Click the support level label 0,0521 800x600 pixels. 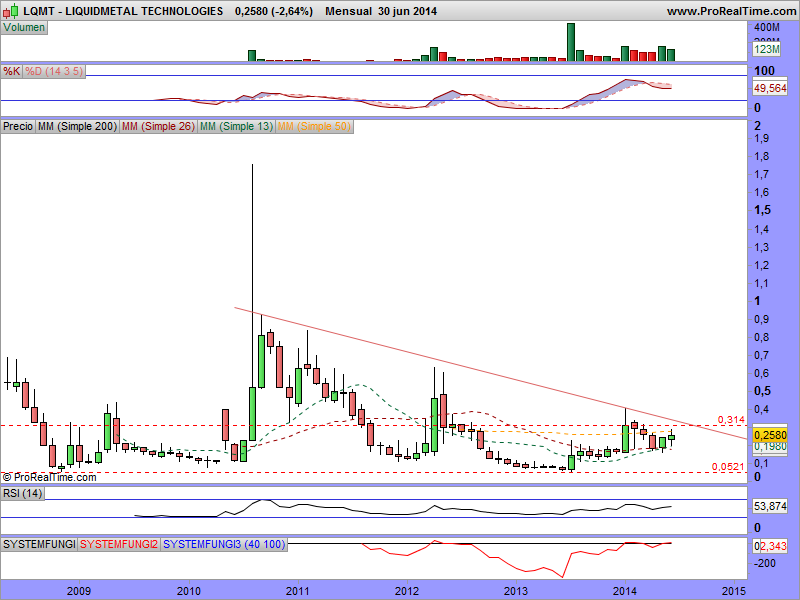click(x=728, y=466)
